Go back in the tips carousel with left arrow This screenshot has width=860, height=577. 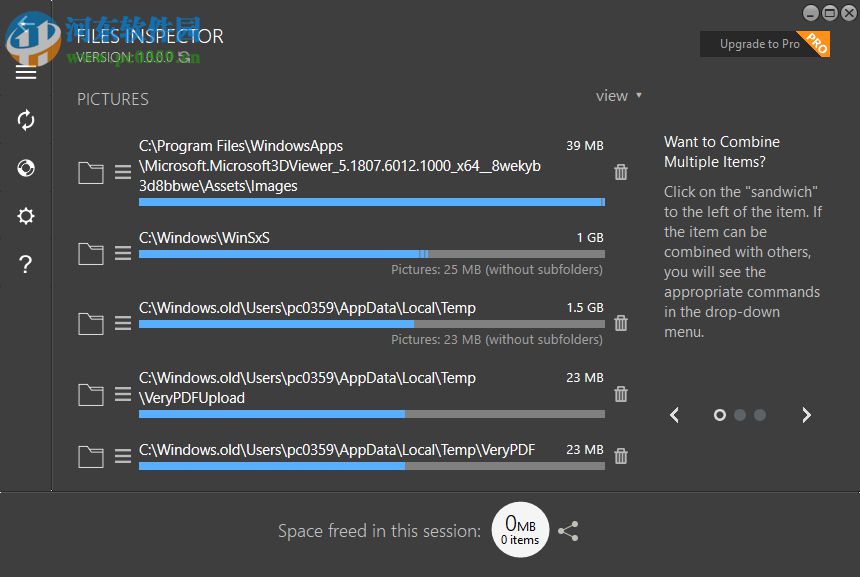(x=674, y=414)
